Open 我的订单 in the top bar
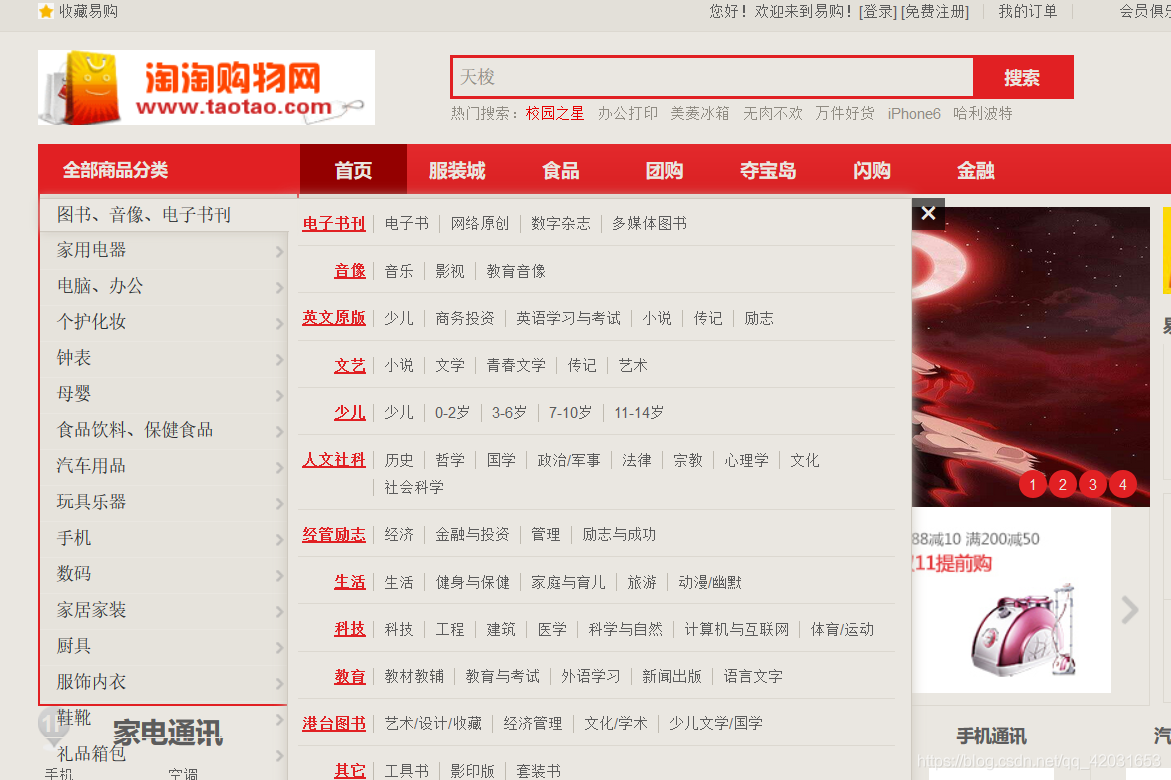Screen dimensions: 1171x780 click(1028, 11)
